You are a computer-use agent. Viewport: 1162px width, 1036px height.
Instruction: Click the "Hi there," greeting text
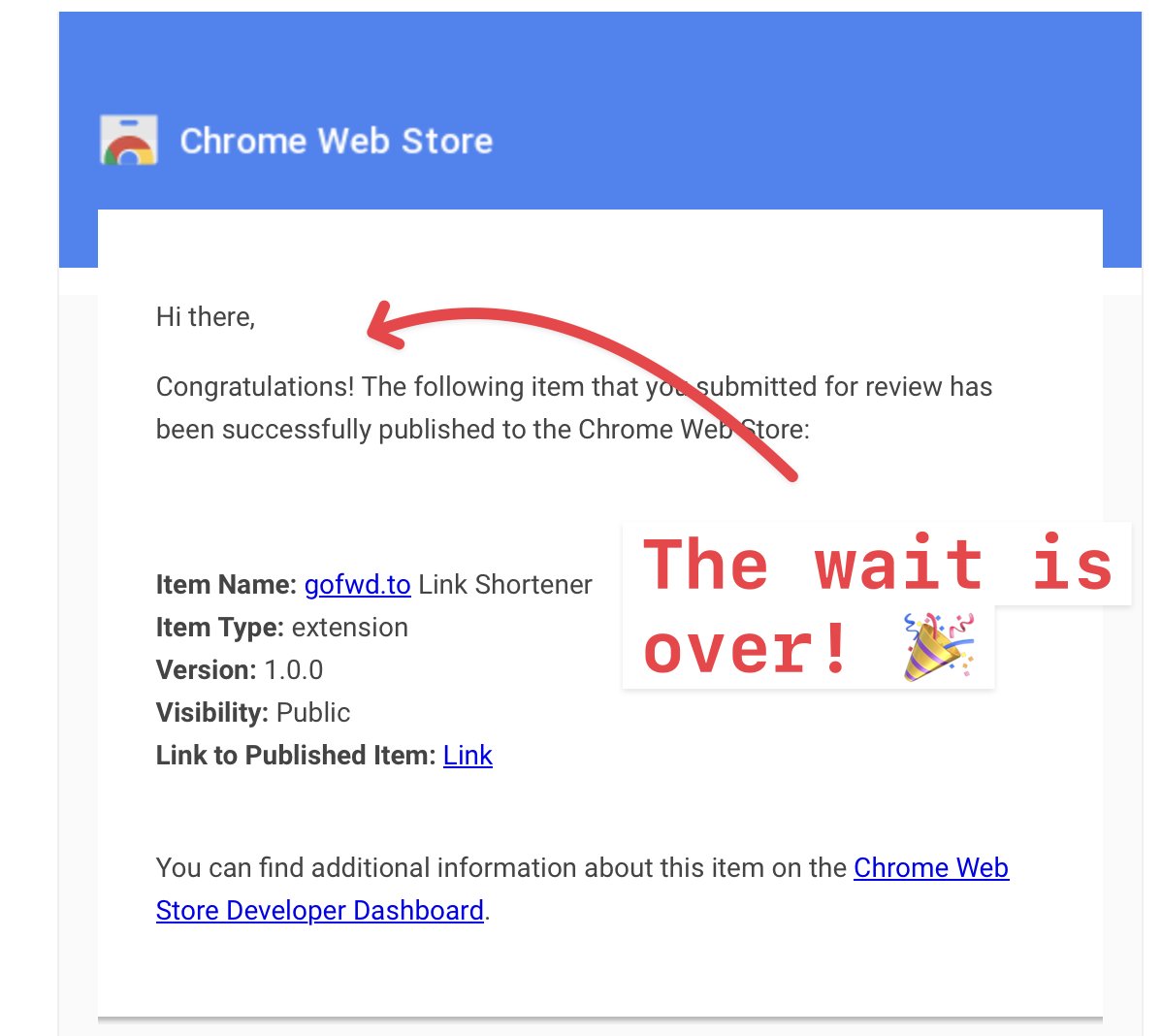click(x=205, y=317)
